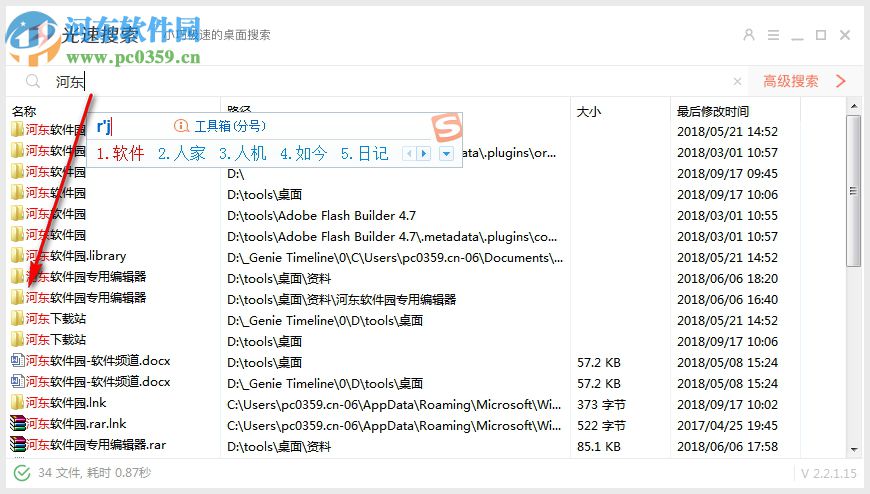Viewport: 870px width, 494px height.
Task: Click the vertical scrollbar thumb
Action: tap(853, 191)
